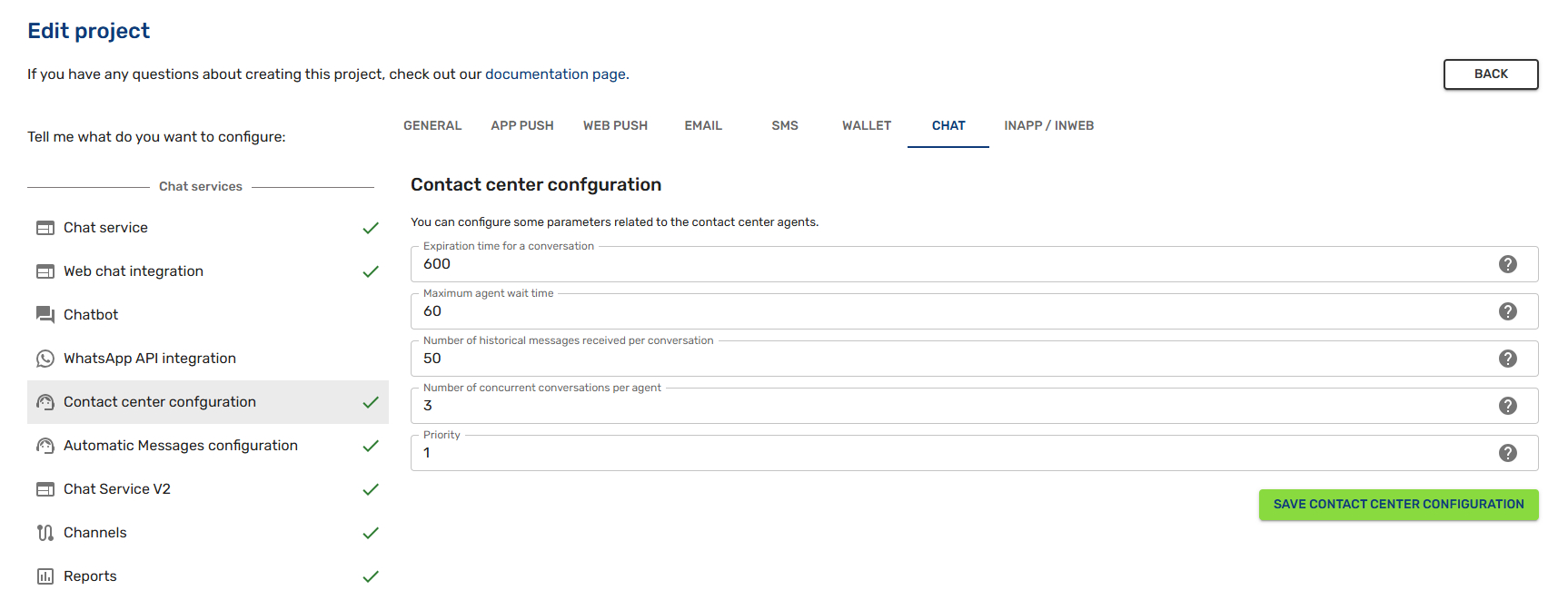Click the Channels route icon
Image resolution: width=1568 pixels, height=610 pixels.
coord(45,533)
